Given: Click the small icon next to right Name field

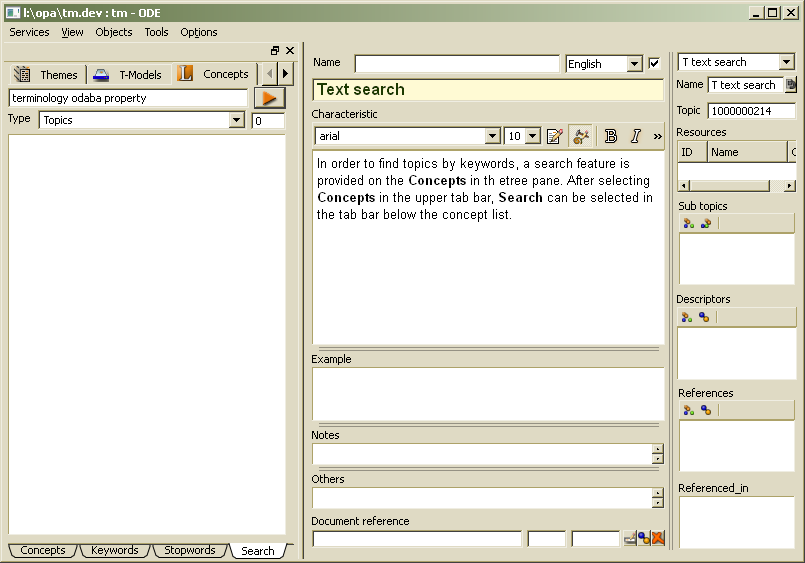Looking at the screenshot, I should 791,85.
